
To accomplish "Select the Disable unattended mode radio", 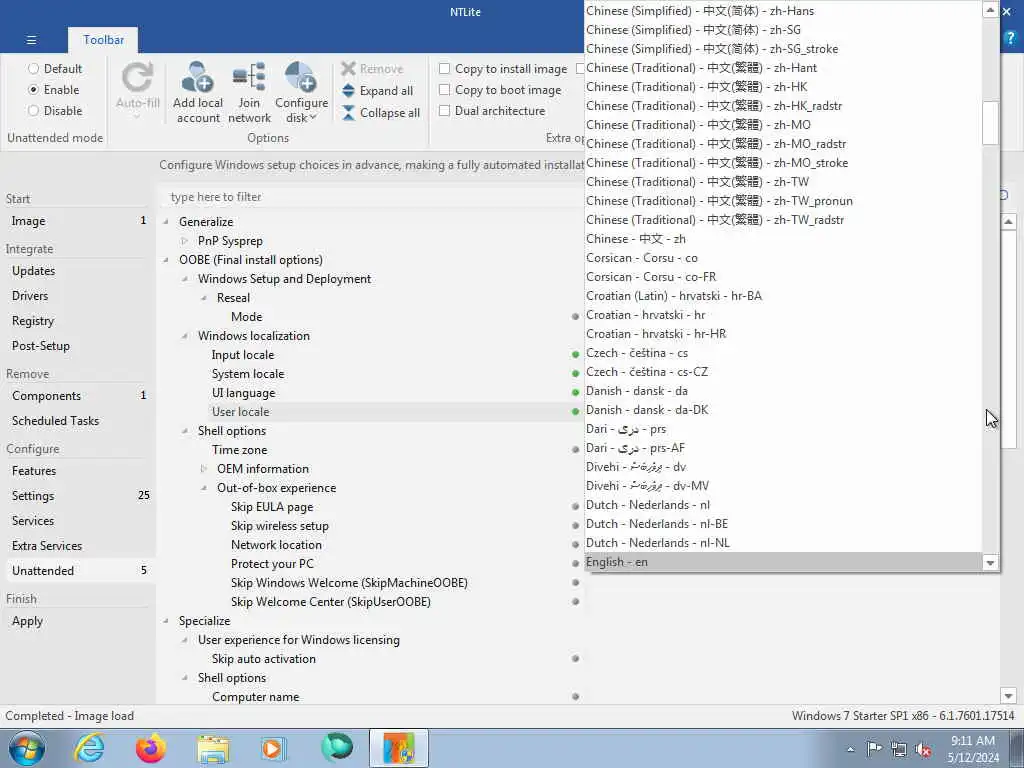I will pyautogui.click(x=33, y=110).
